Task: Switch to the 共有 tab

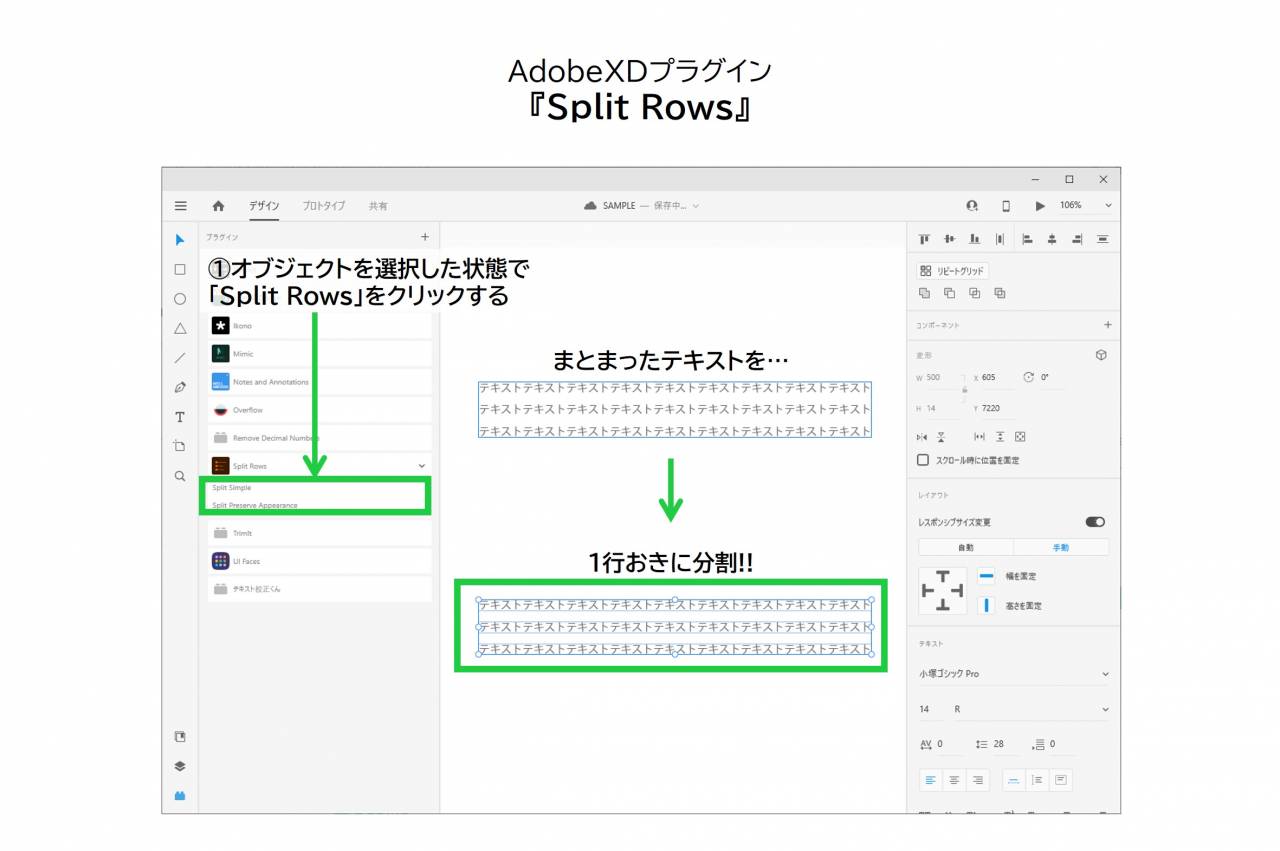Action: coord(378,206)
